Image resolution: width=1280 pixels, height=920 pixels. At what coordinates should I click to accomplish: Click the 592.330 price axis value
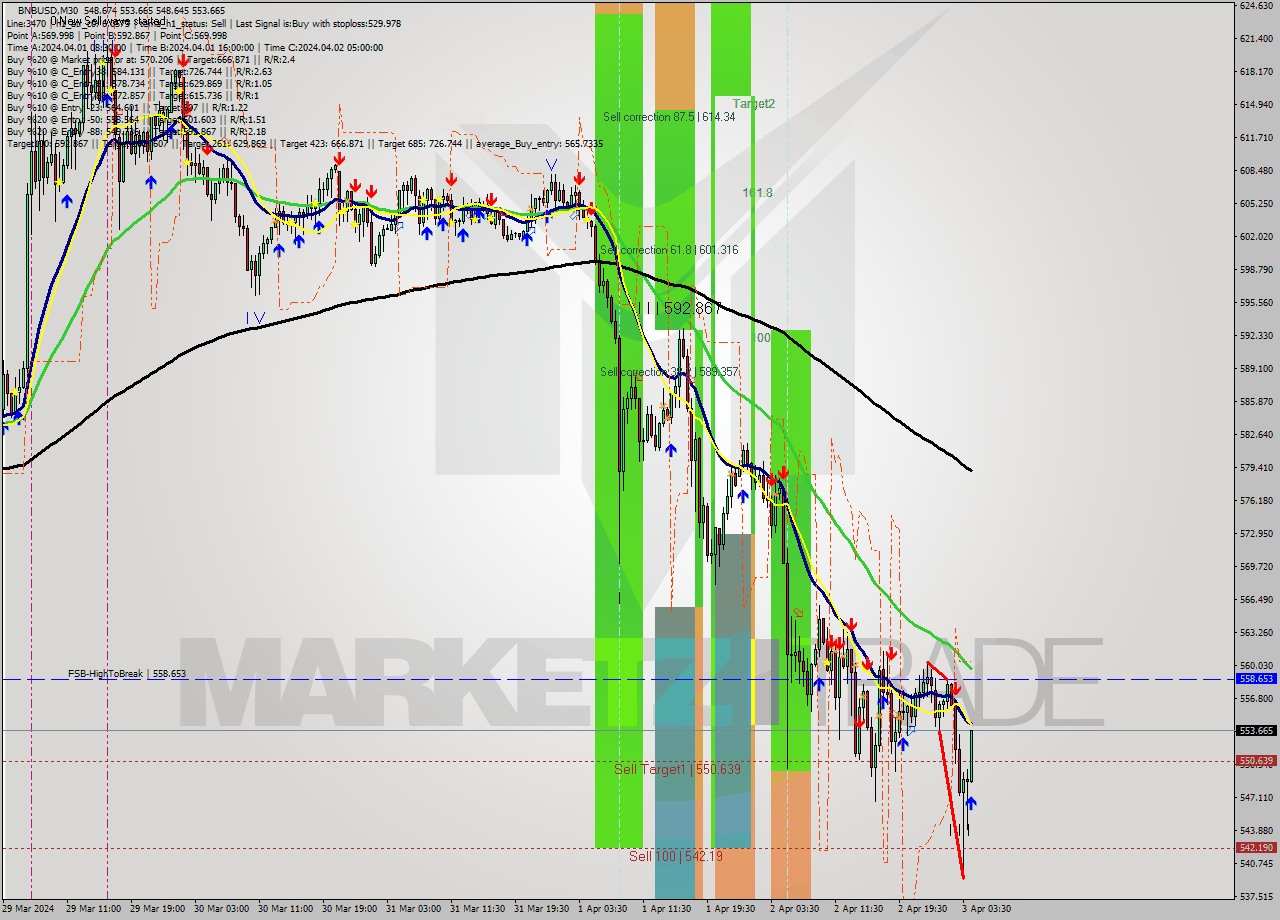pyautogui.click(x=1256, y=336)
